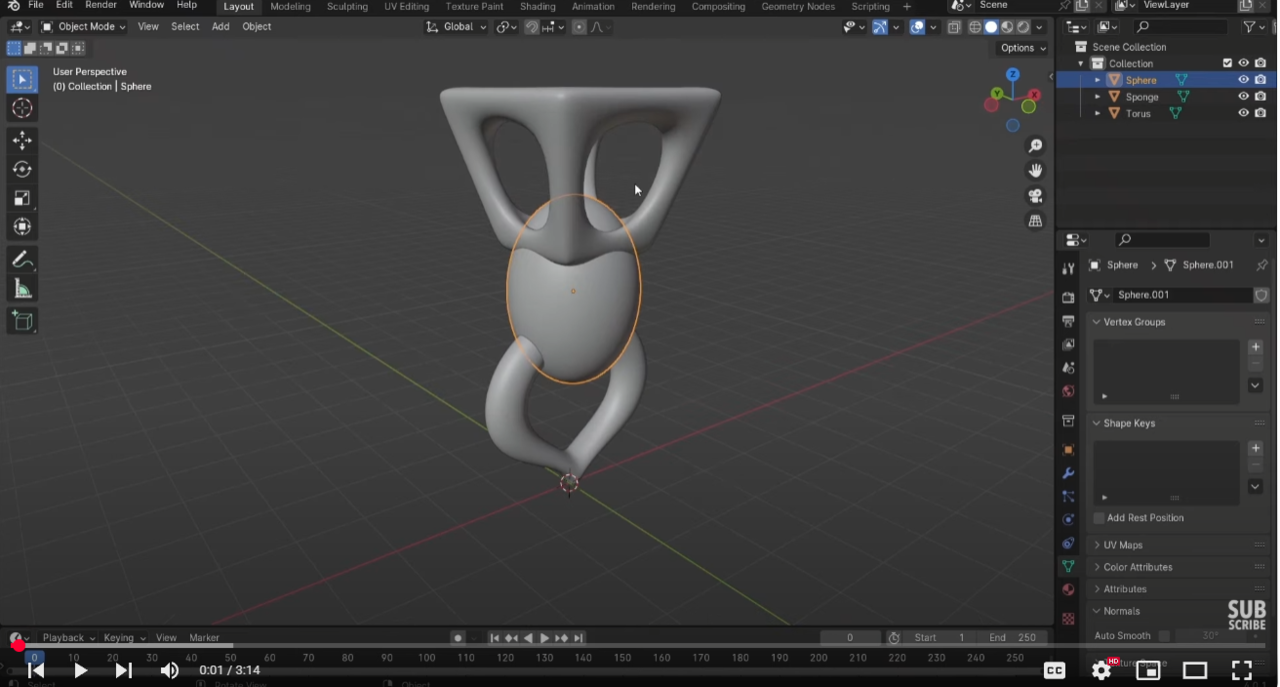1280x687 pixels.
Task: Toggle the Torus eye visibility icon
Action: point(1244,113)
